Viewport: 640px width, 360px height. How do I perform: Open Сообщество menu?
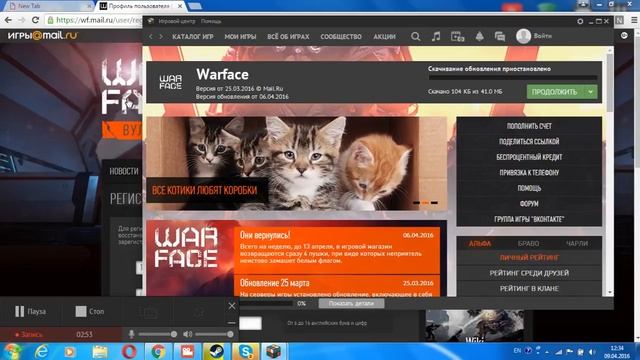[341, 37]
